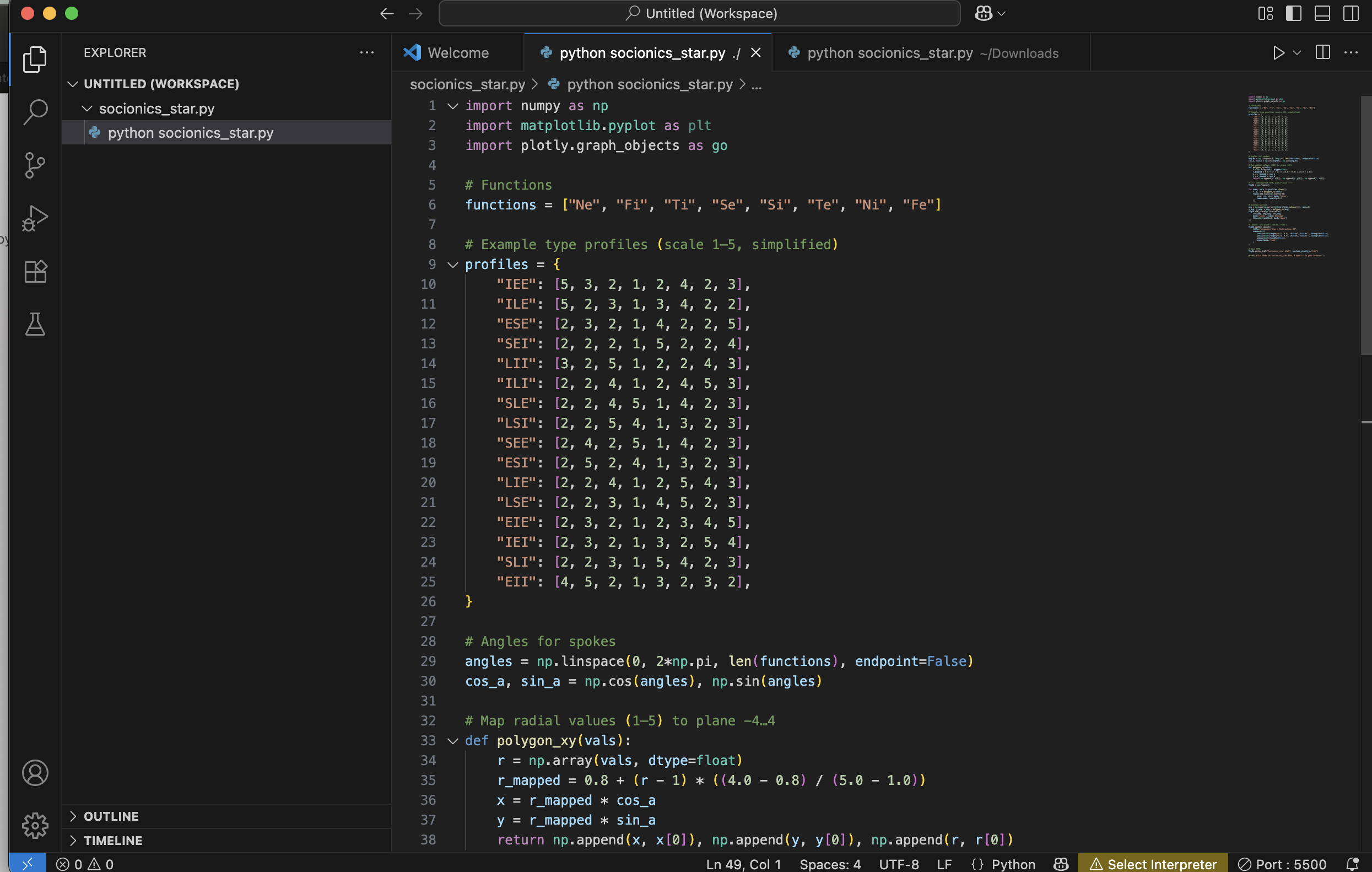Toggle the primary side bar
The height and width of the screenshot is (872, 1372).
tap(1294, 14)
